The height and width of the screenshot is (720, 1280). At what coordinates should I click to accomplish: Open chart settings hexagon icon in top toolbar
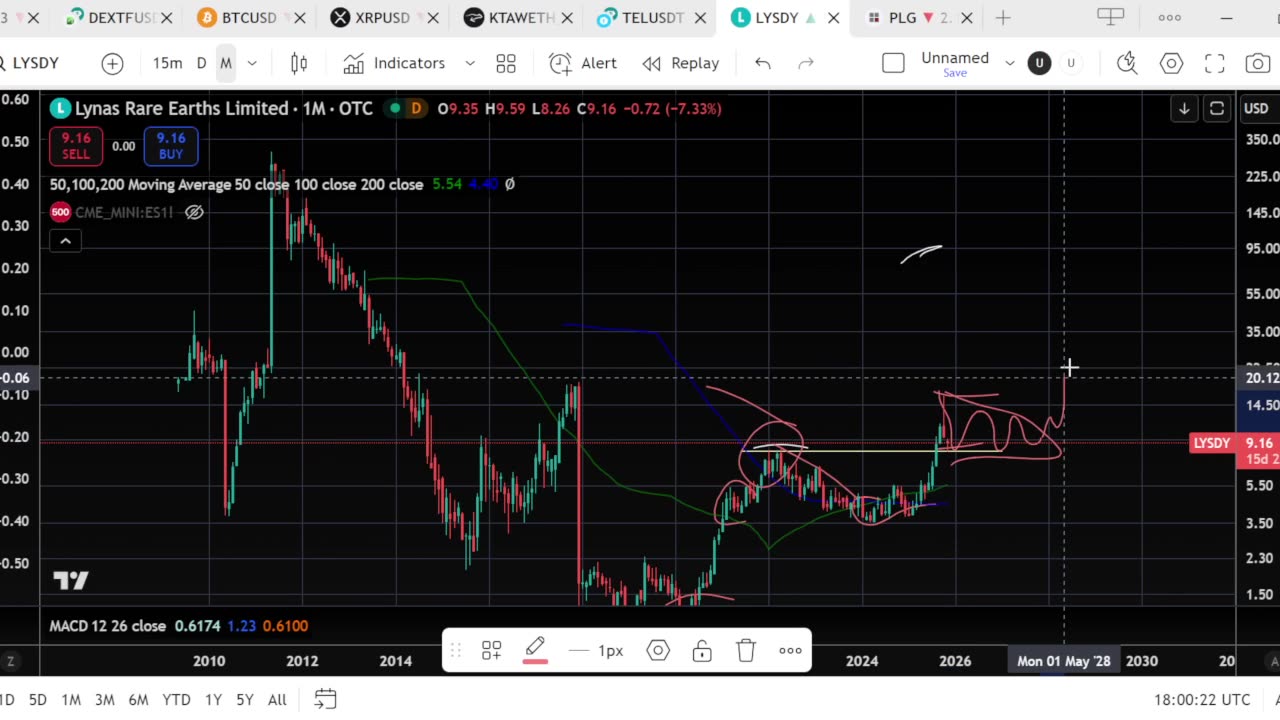tap(1171, 63)
